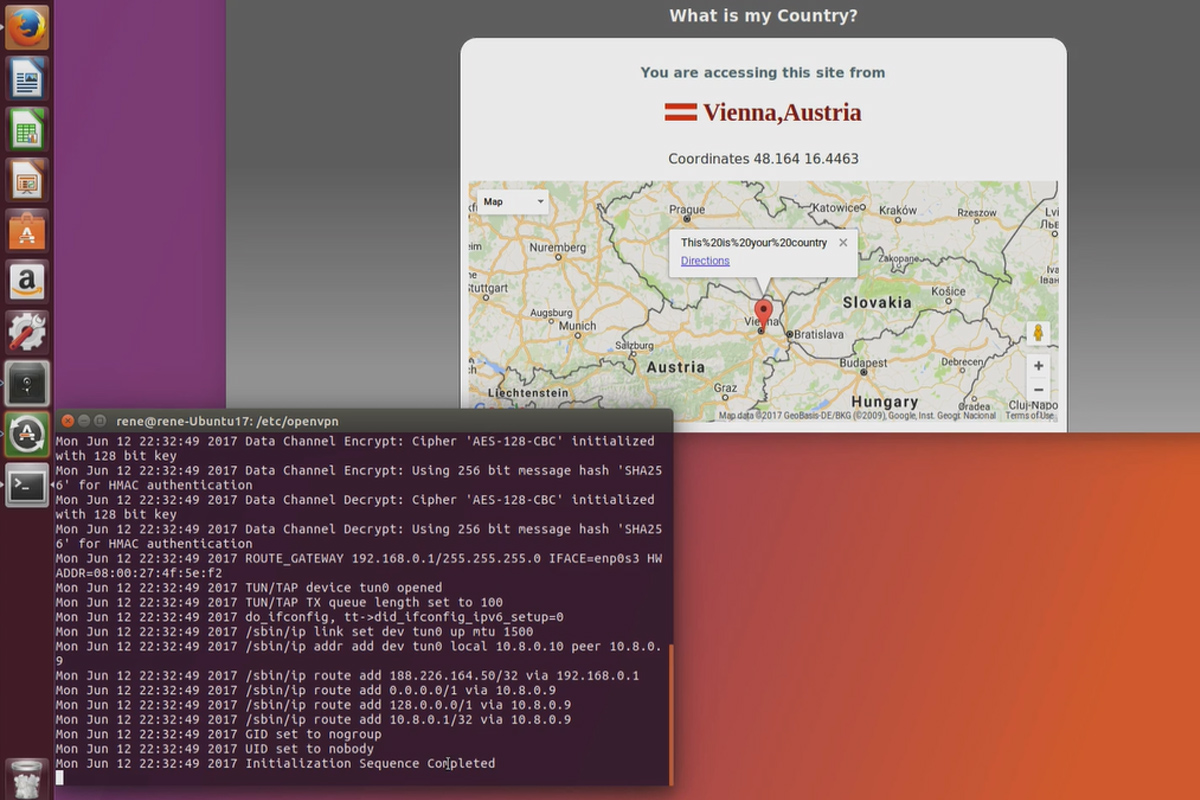Open the Trash in the launcher

[27, 779]
